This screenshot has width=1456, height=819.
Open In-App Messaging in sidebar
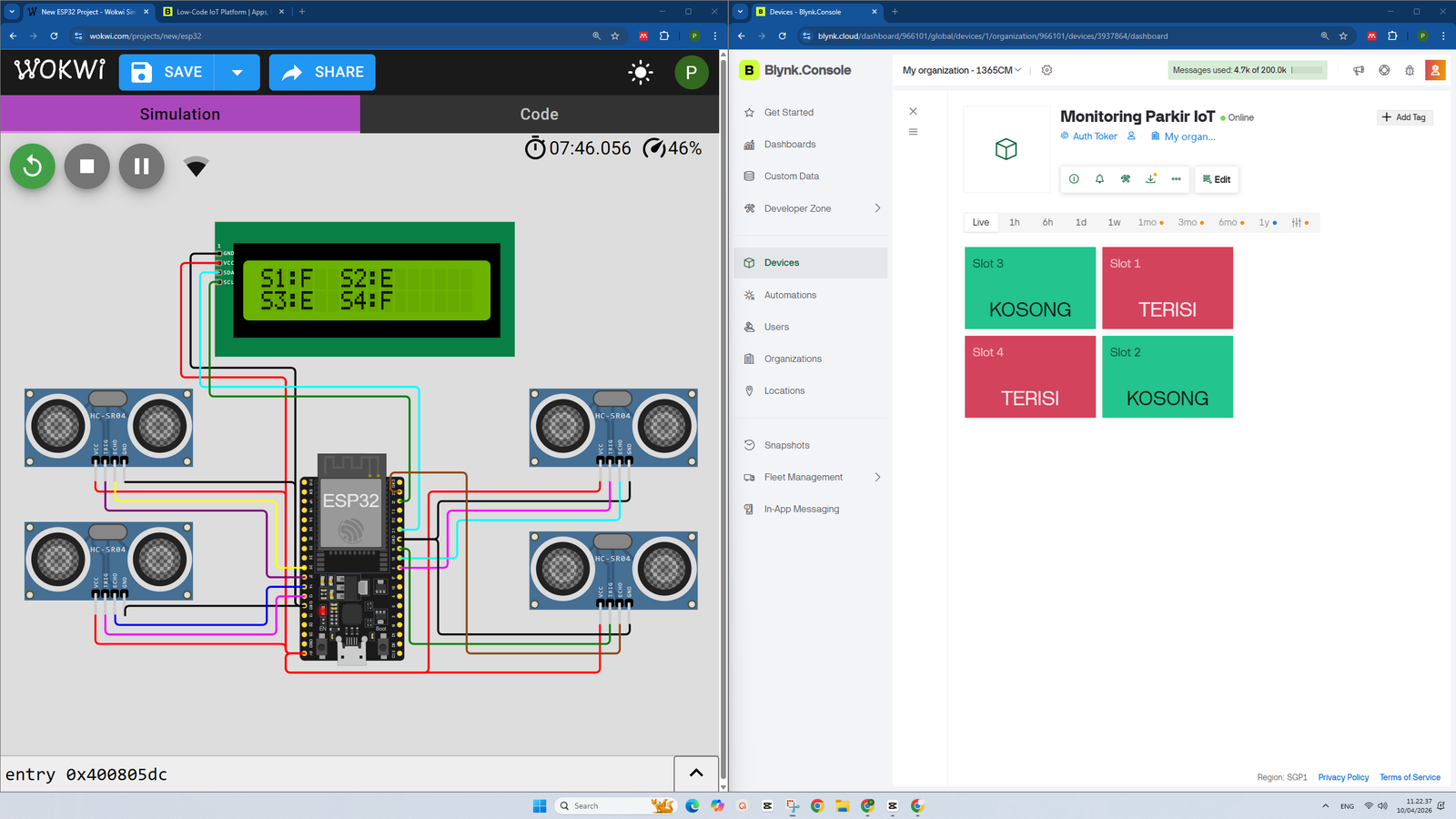pyautogui.click(x=802, y=509)
